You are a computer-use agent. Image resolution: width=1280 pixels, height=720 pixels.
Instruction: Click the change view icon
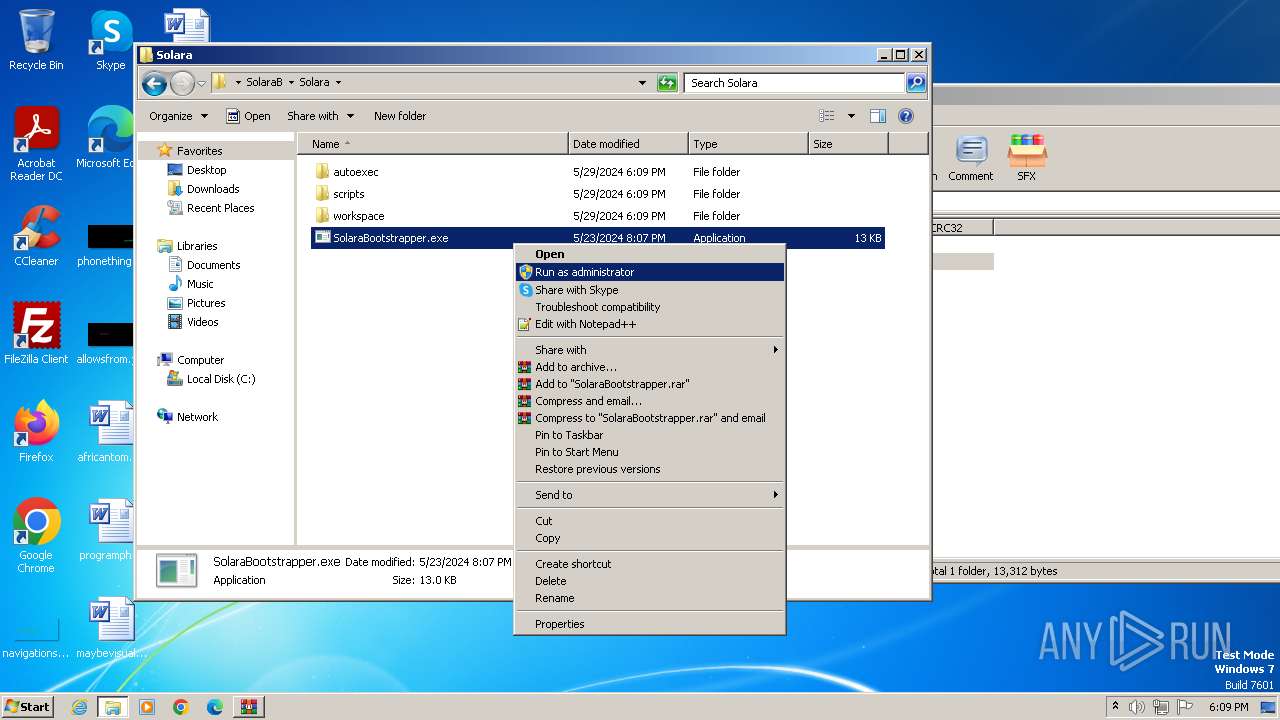[827, 116]
